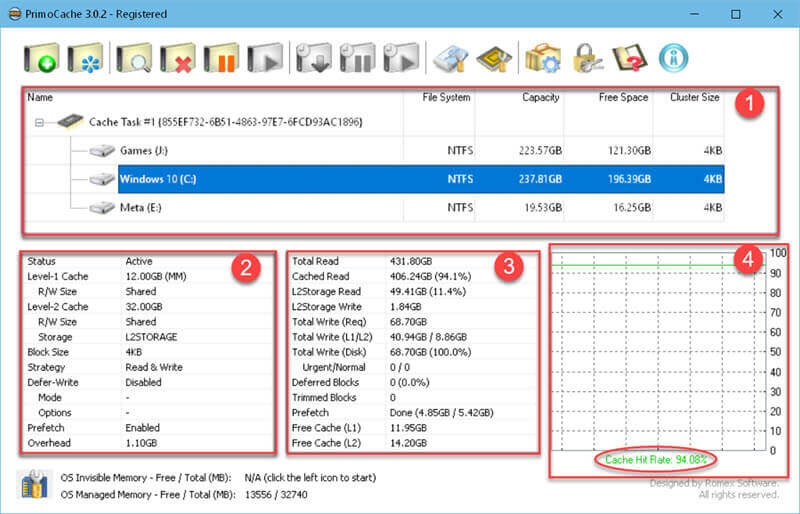Click the Prefetch Done (4.85GB / 5.42GB) value
This screenshot has height=514, width=800.
[x=442, y=412]
